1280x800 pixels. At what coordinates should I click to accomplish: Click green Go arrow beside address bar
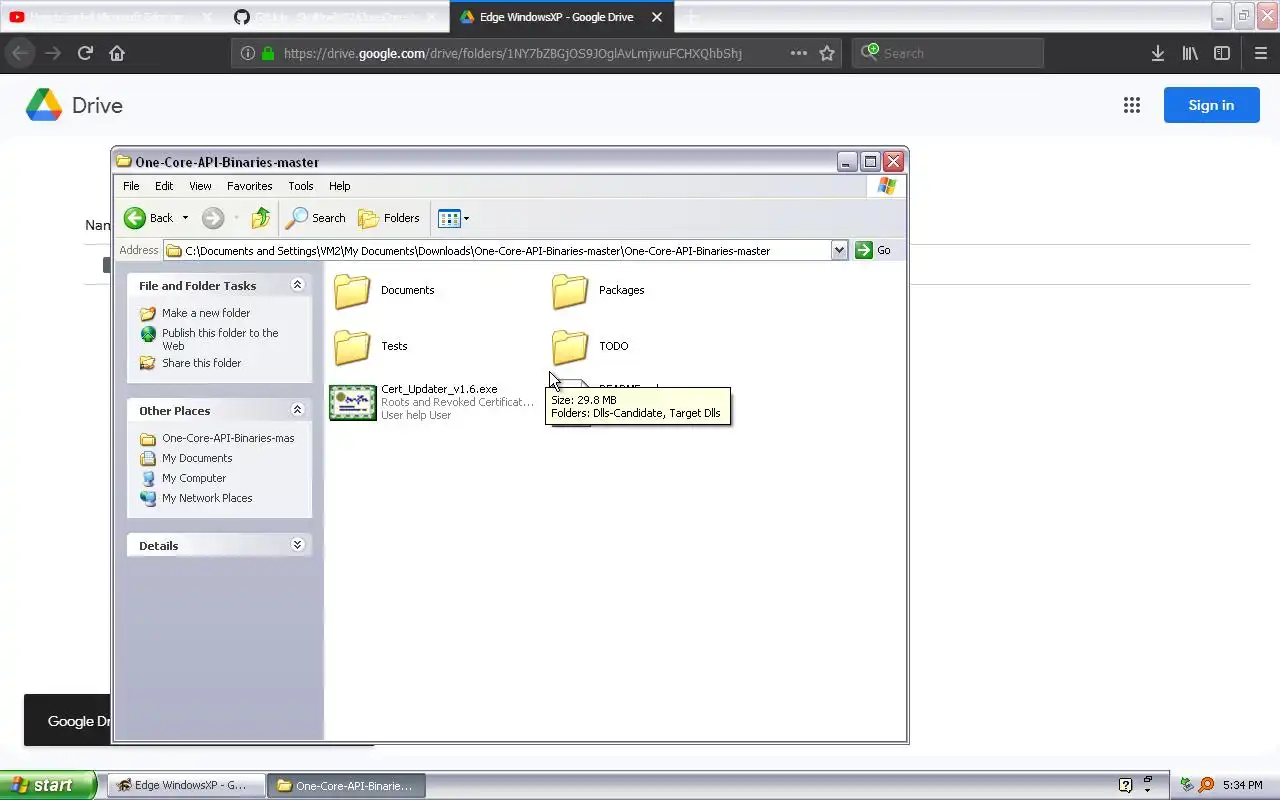coord(864,250)
